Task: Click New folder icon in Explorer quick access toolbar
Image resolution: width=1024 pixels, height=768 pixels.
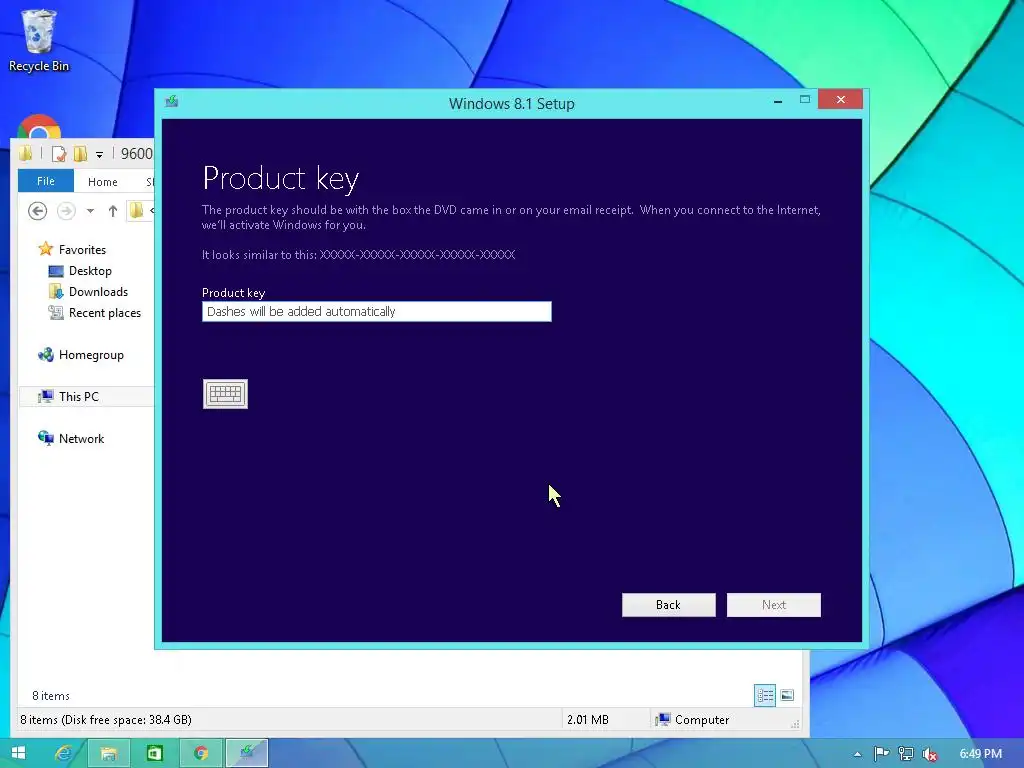Action: coord(80,154)
